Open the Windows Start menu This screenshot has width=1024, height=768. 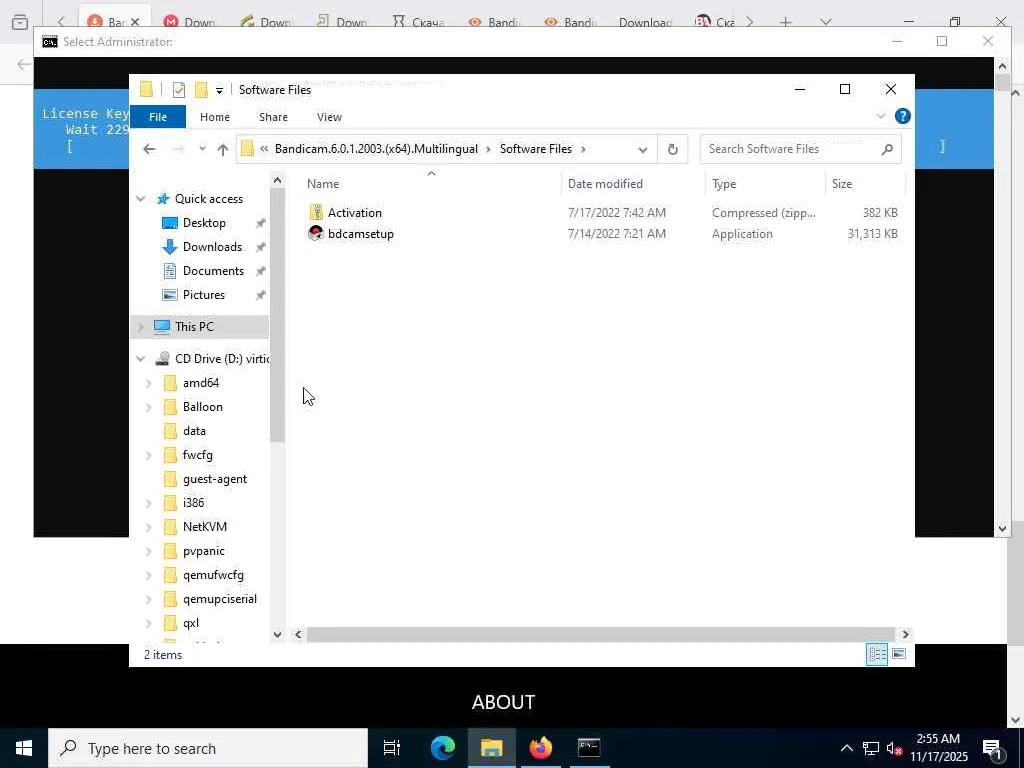coord(24,748)
